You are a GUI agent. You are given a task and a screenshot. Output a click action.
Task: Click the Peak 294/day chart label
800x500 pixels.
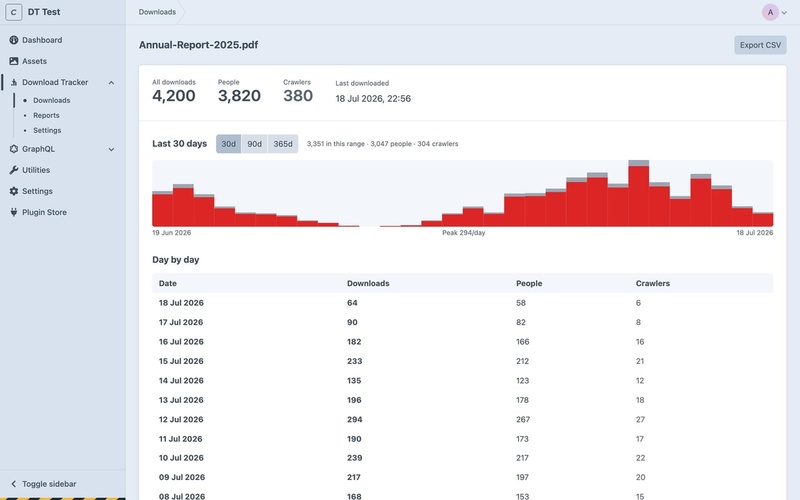[463, 233]
